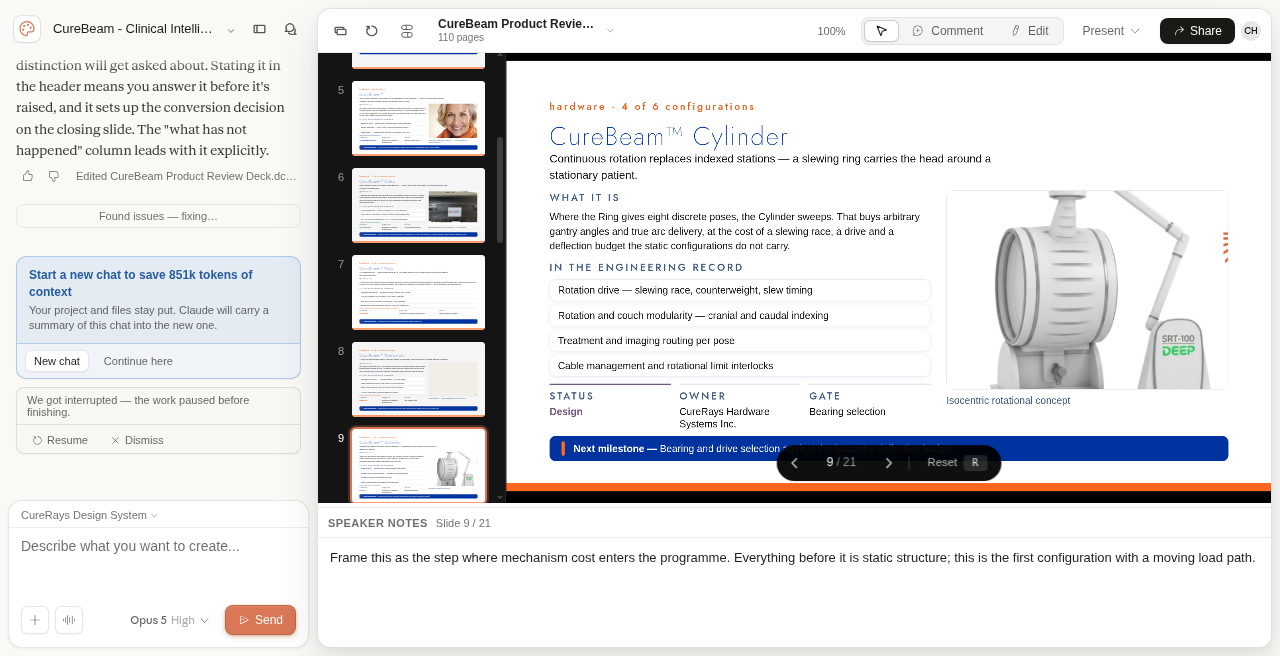Select slide 6 thumbnail

click(418, 205)
